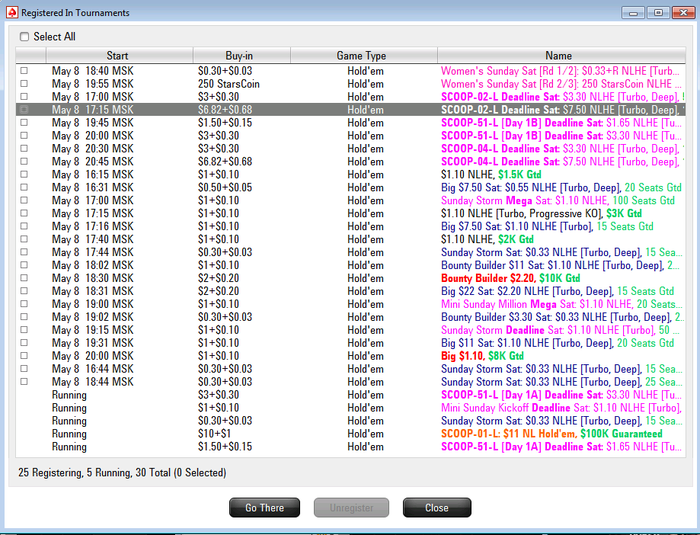Select the Big $7.50 Sat $1.10 NLHE Turbo row
The width and height of the screenshot is (700, 535).
(350, 226)
